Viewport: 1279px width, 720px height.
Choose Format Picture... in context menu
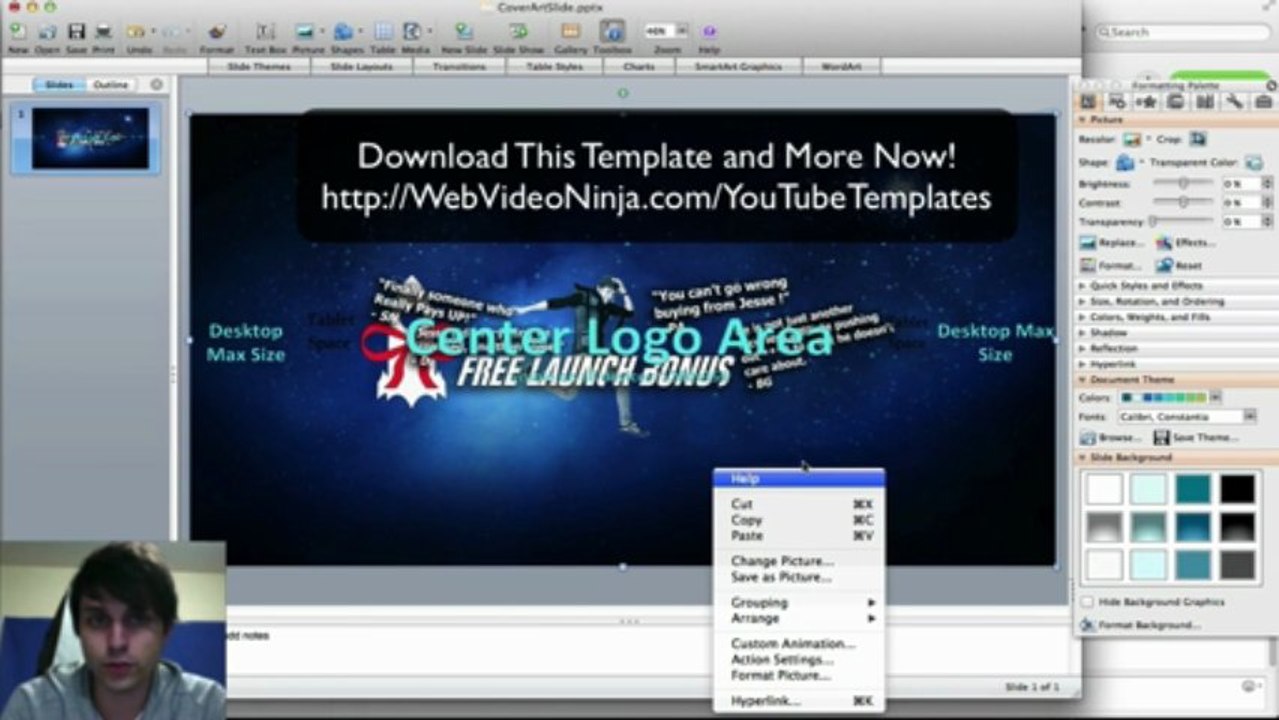coord(798,676)
